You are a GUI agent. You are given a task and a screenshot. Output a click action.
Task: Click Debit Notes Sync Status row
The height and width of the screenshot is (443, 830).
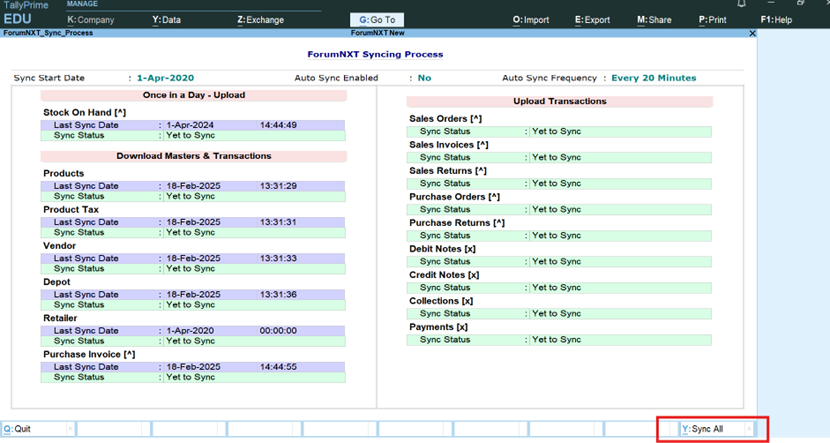pos(559,261)
